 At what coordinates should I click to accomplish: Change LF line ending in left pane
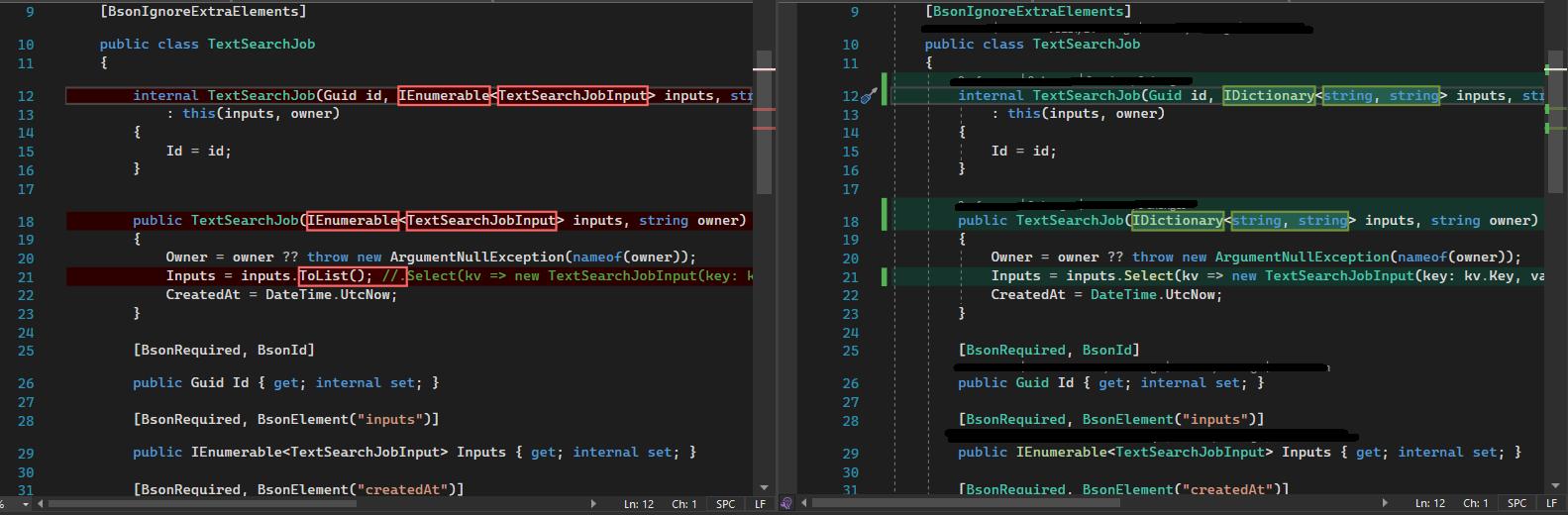761,503
